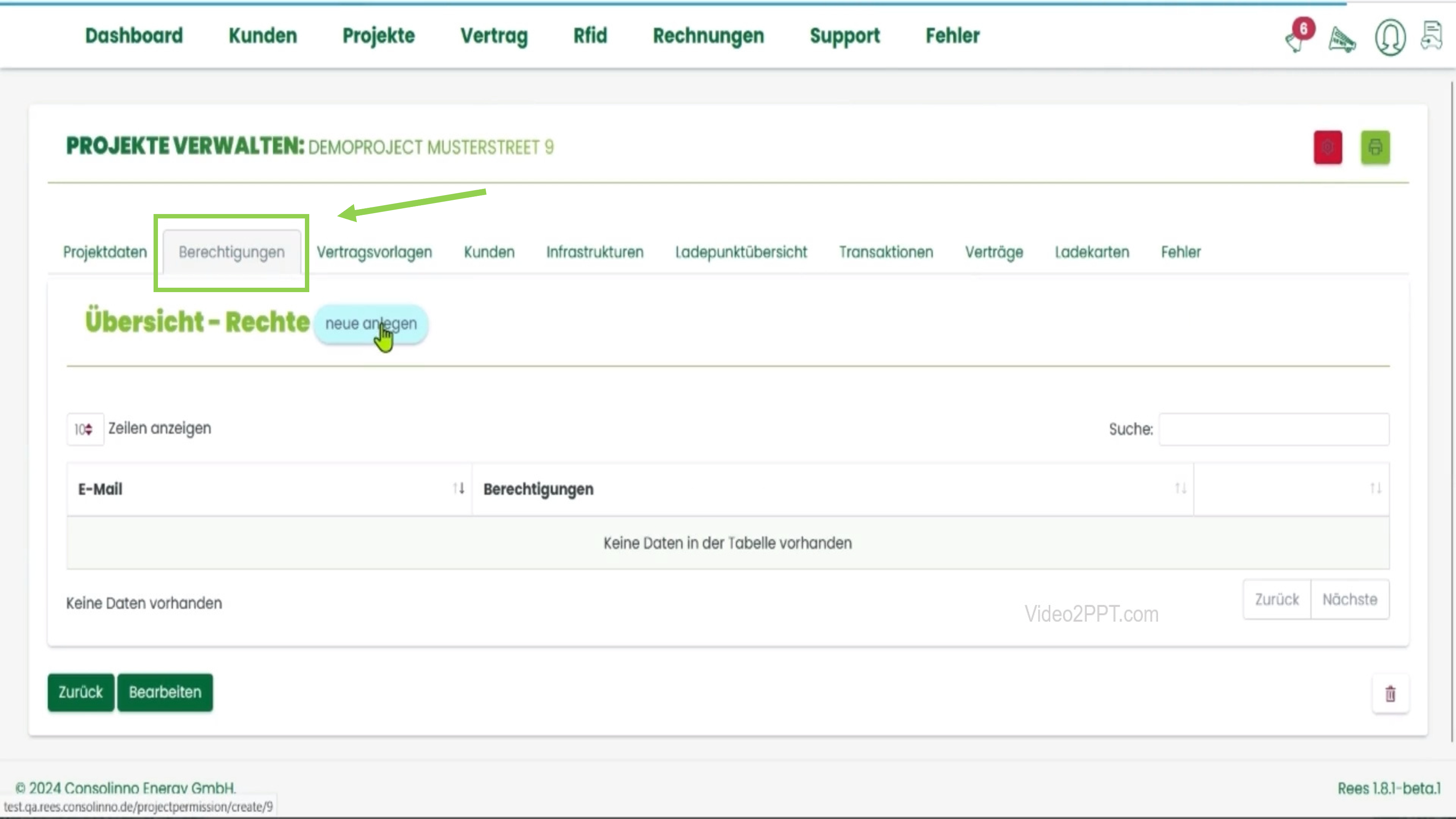Click inside the Suche search field
The height and width of the screenshot is (819, 1456).
click(x=1273, y=429)
